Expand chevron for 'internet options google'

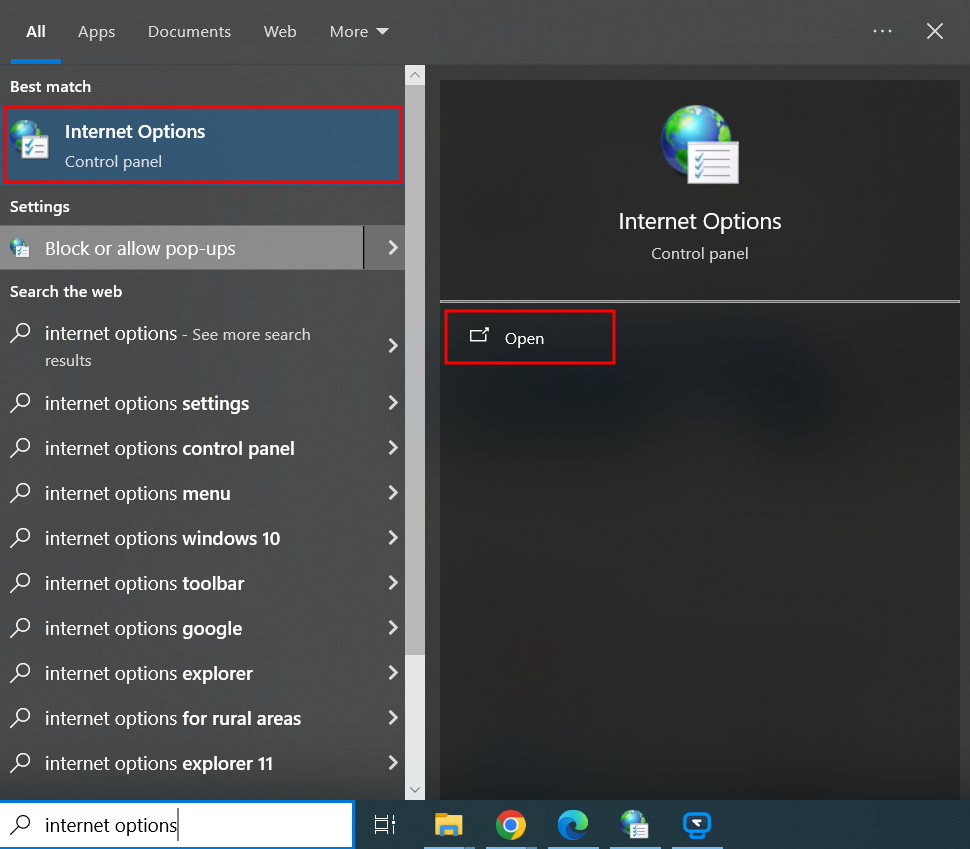[392, 628]
